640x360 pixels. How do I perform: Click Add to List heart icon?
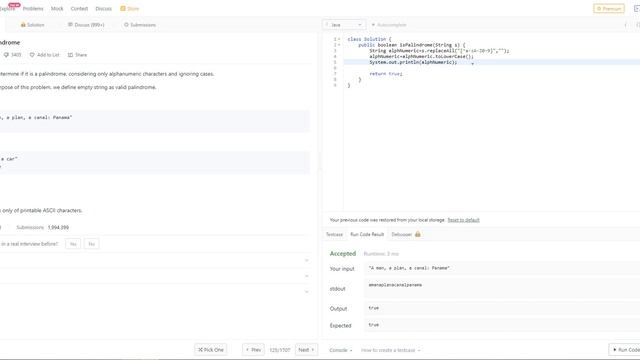tap(44, 55)
